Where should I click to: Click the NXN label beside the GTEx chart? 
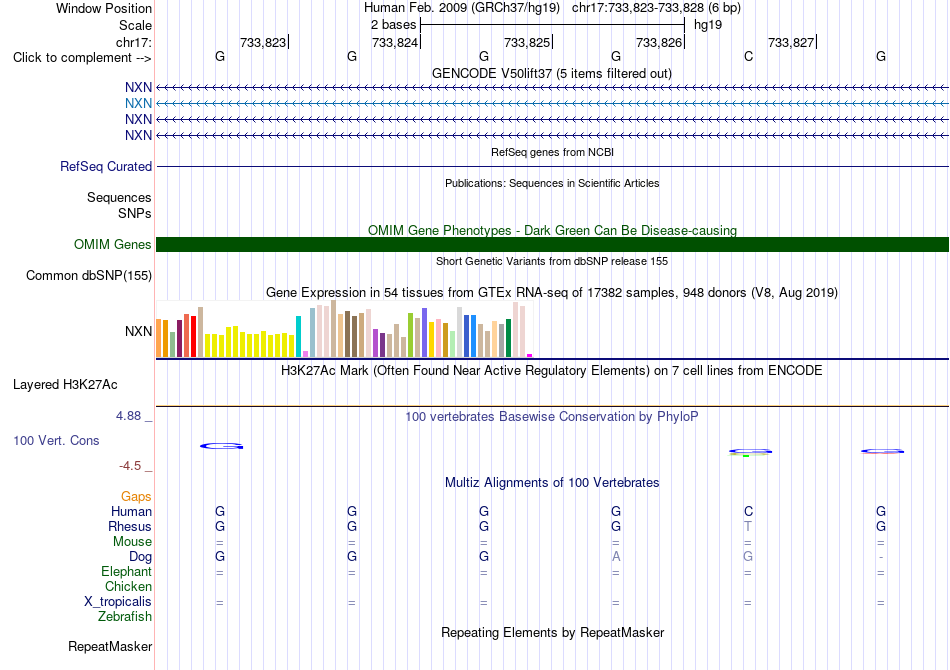coord(138,331)
